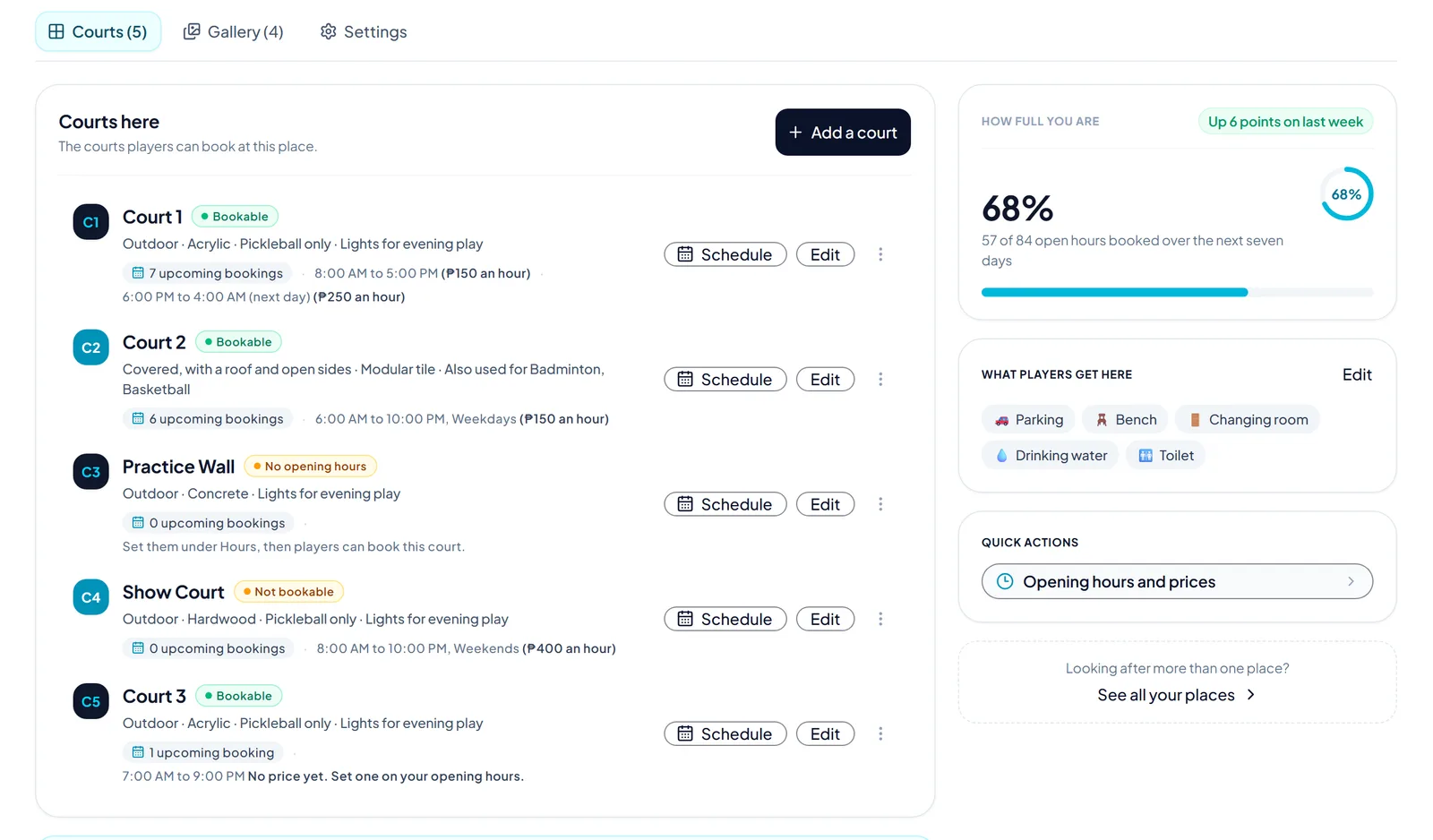Click the See all your places link
This screenshot has width=1433, height=840.
point(1177,696)
